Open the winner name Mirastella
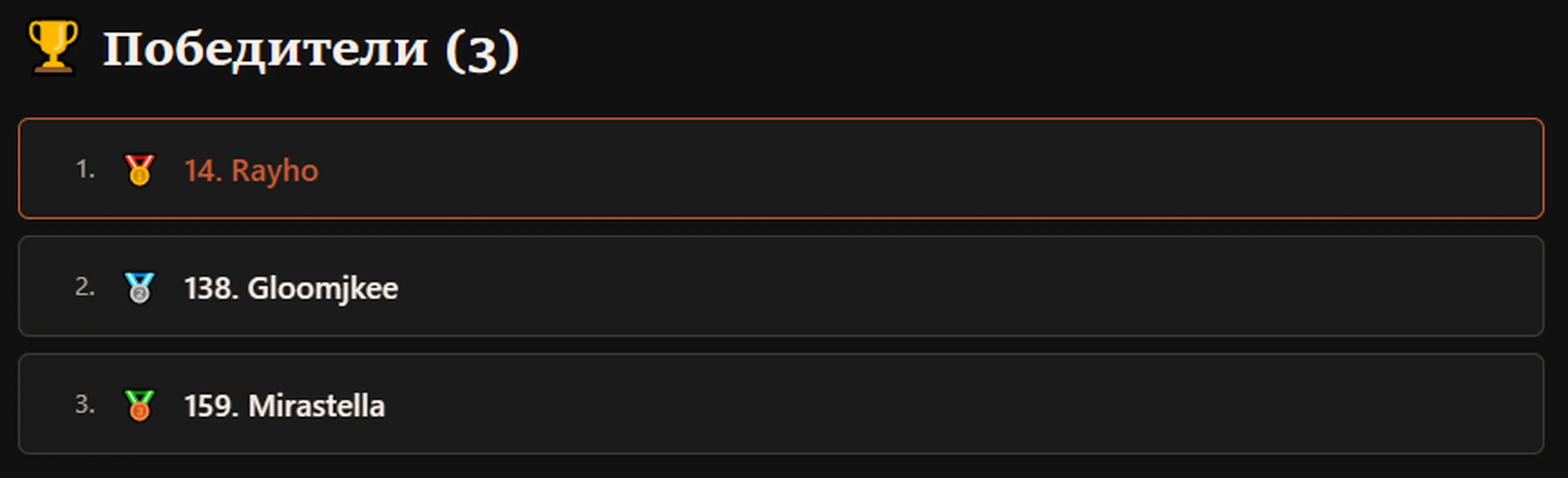Viewport: 1568px width, 478px height. [316, 405]
